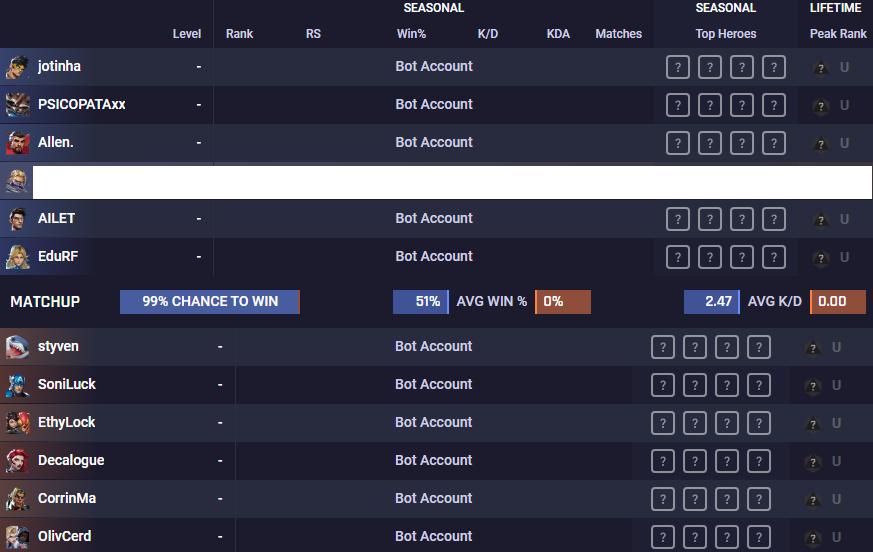
Task: Click the 0.00 average K/D value
Action: click(x=838, y=302)
